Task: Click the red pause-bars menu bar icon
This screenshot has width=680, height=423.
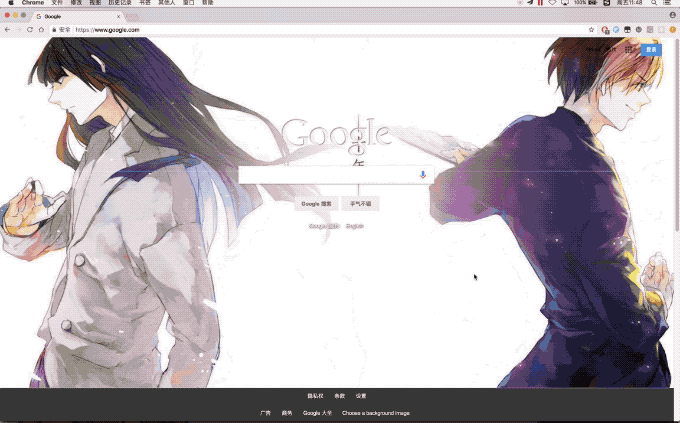Action: pyautogui.click(x=540, y=2)
